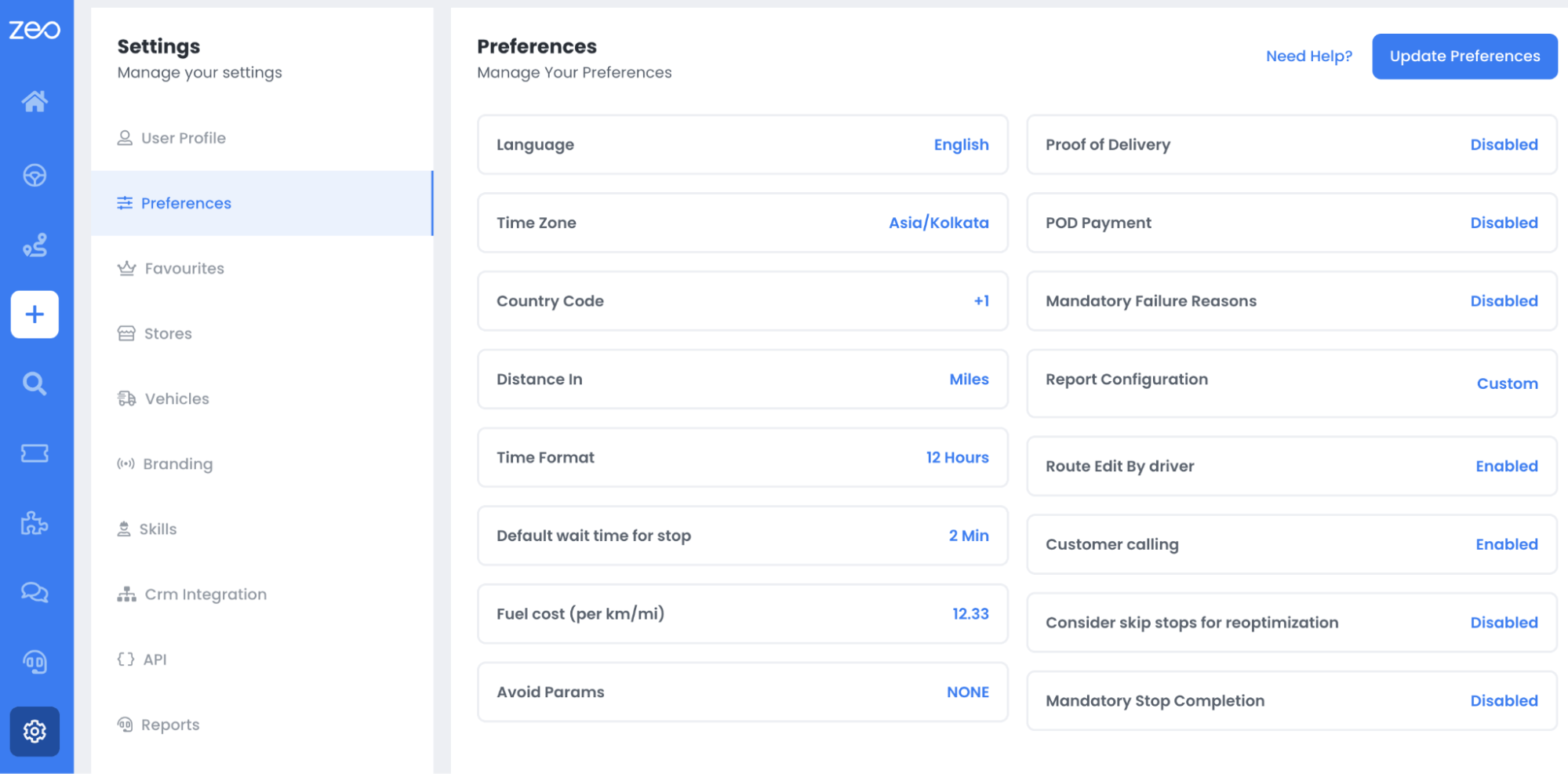Change Avoid Params NONE value

click(968, 692)
